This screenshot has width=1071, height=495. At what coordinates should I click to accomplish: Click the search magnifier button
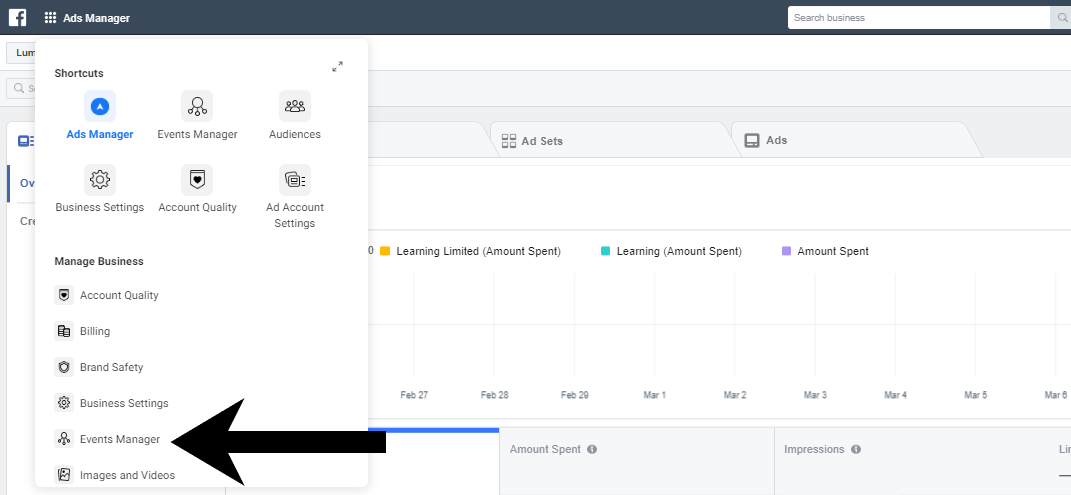pos(1060,18)
